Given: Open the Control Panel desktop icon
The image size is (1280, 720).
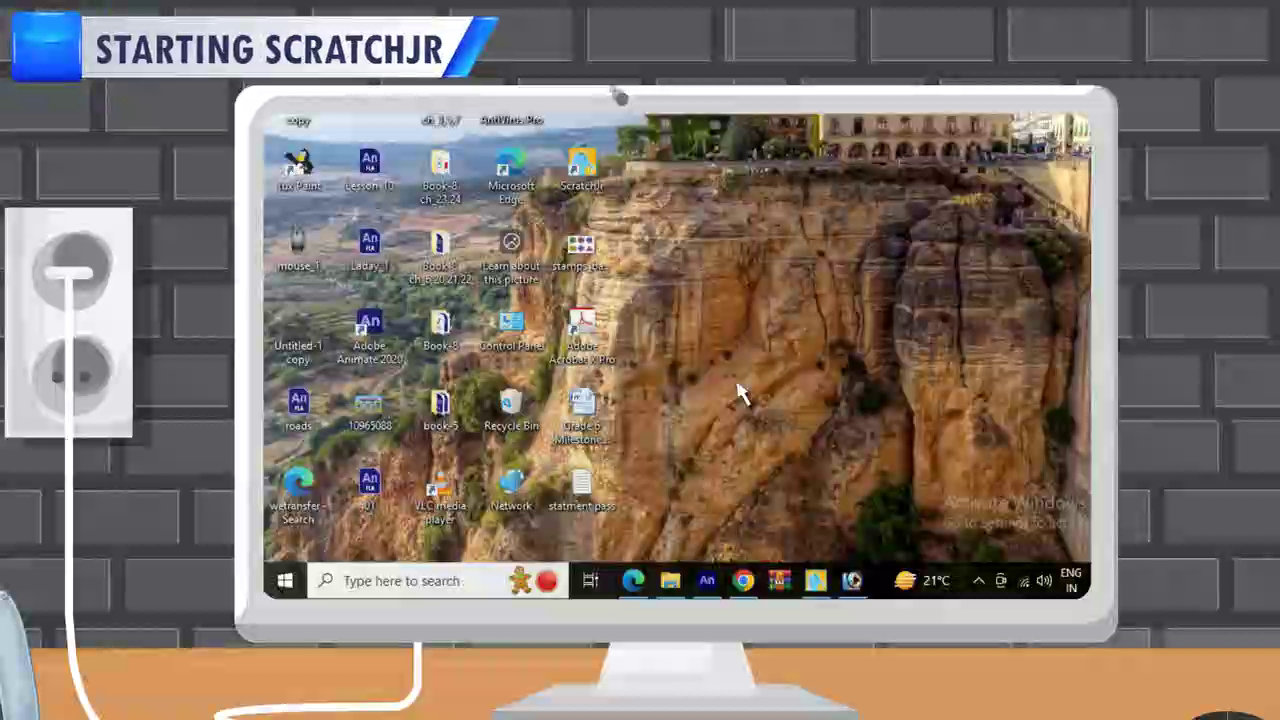Looking at the screenshot, I should pyautogui.click(x=511, y=326).
